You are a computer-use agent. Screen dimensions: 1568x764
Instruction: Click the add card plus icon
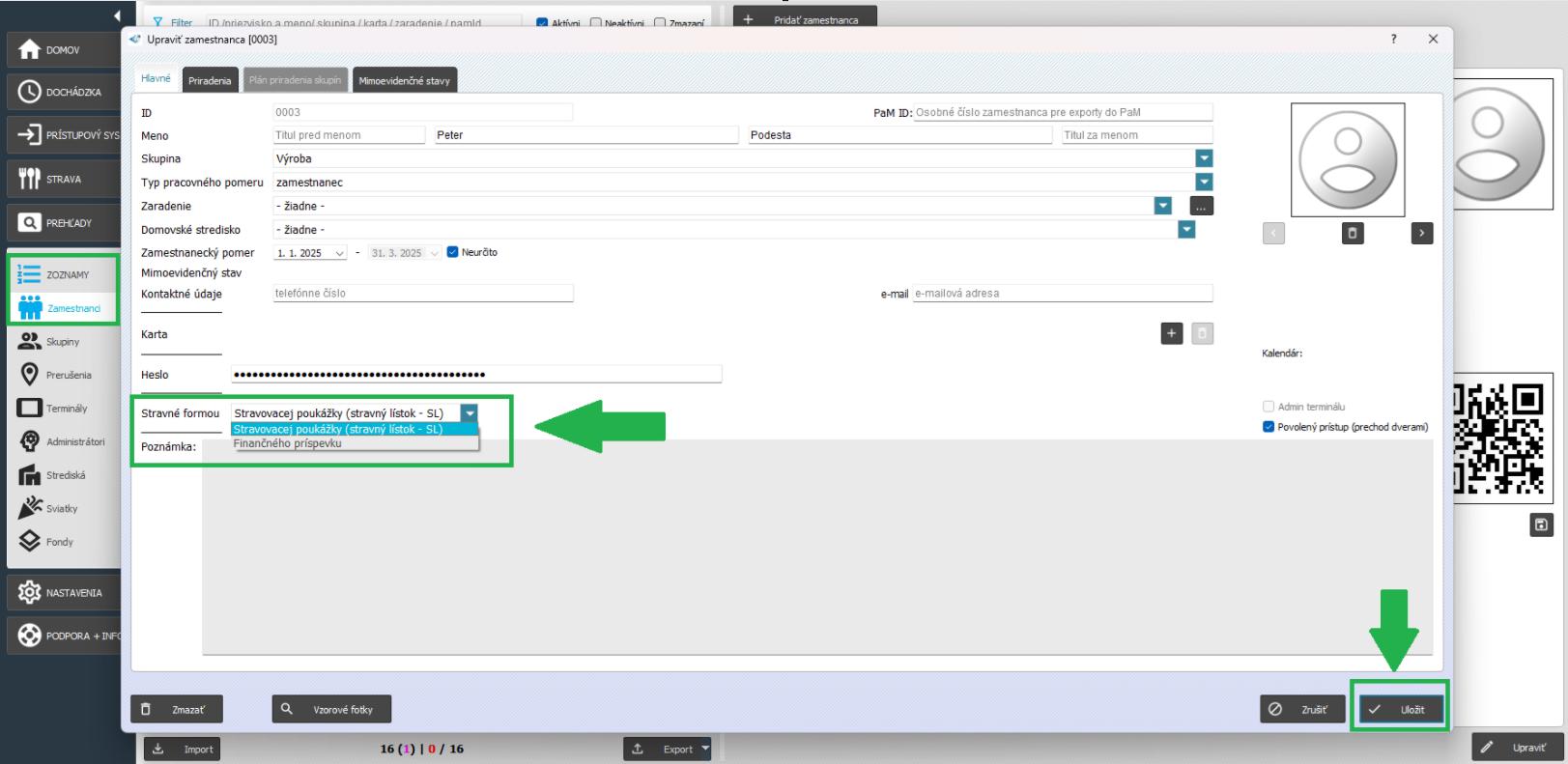click(1171, 333)
